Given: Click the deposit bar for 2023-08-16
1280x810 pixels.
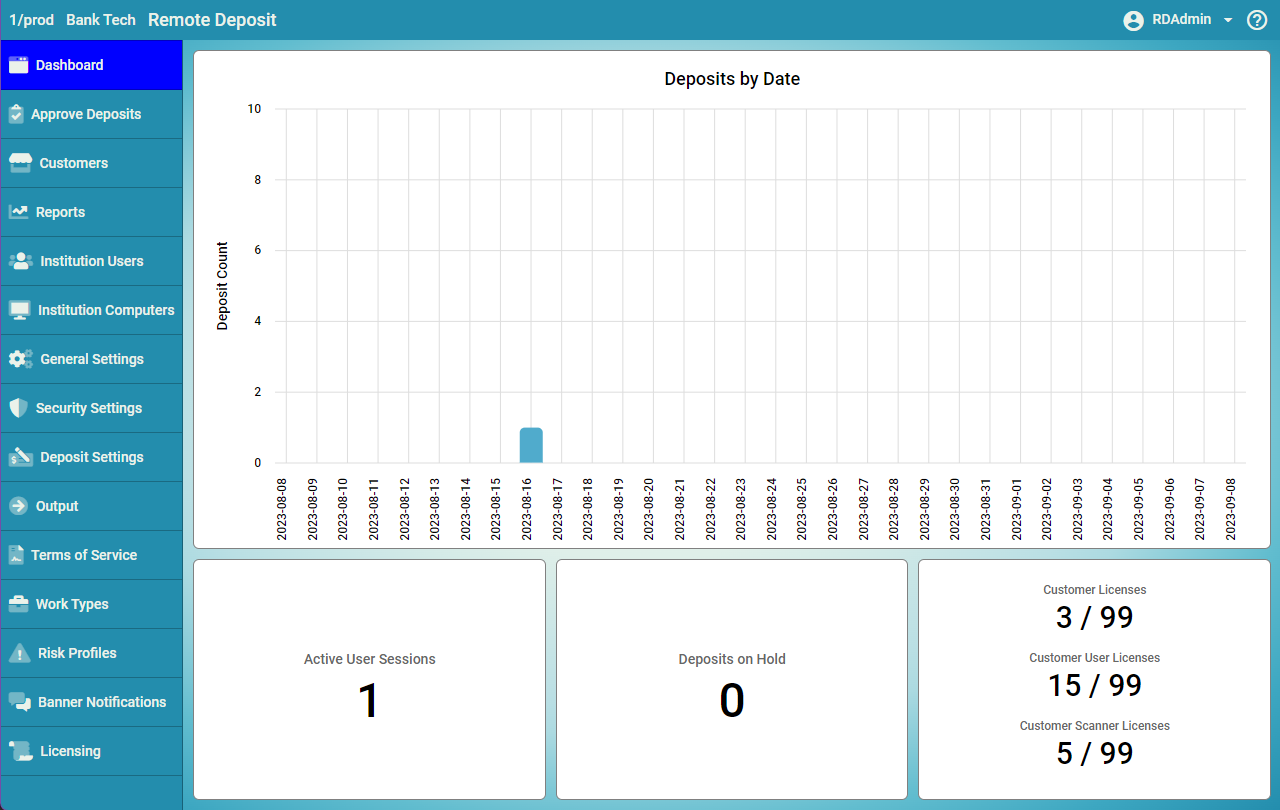Looking at the screenshot, I should click(x=530, y=443).
